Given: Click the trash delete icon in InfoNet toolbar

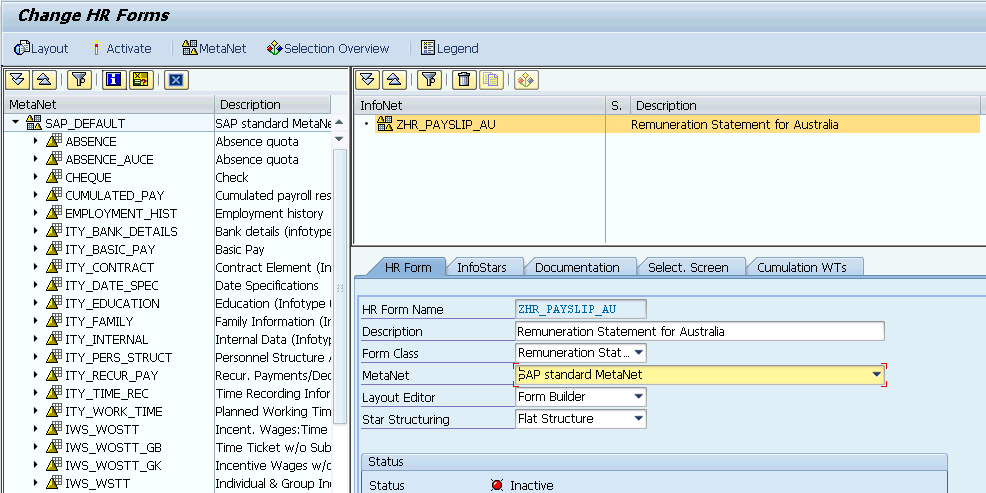Looking at the screenshot, I should click(x=463, y=80).
